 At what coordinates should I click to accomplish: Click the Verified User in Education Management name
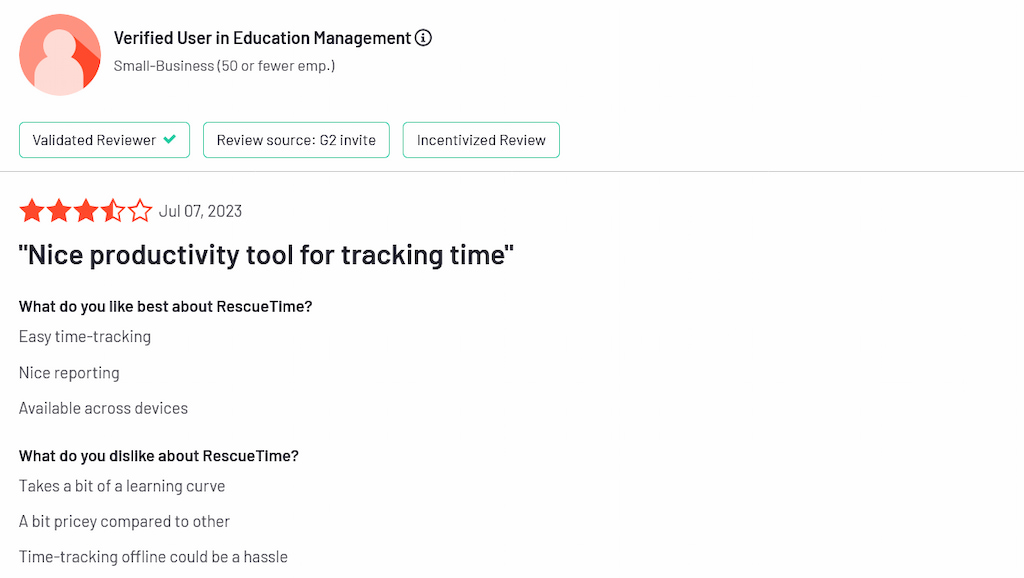262,37
